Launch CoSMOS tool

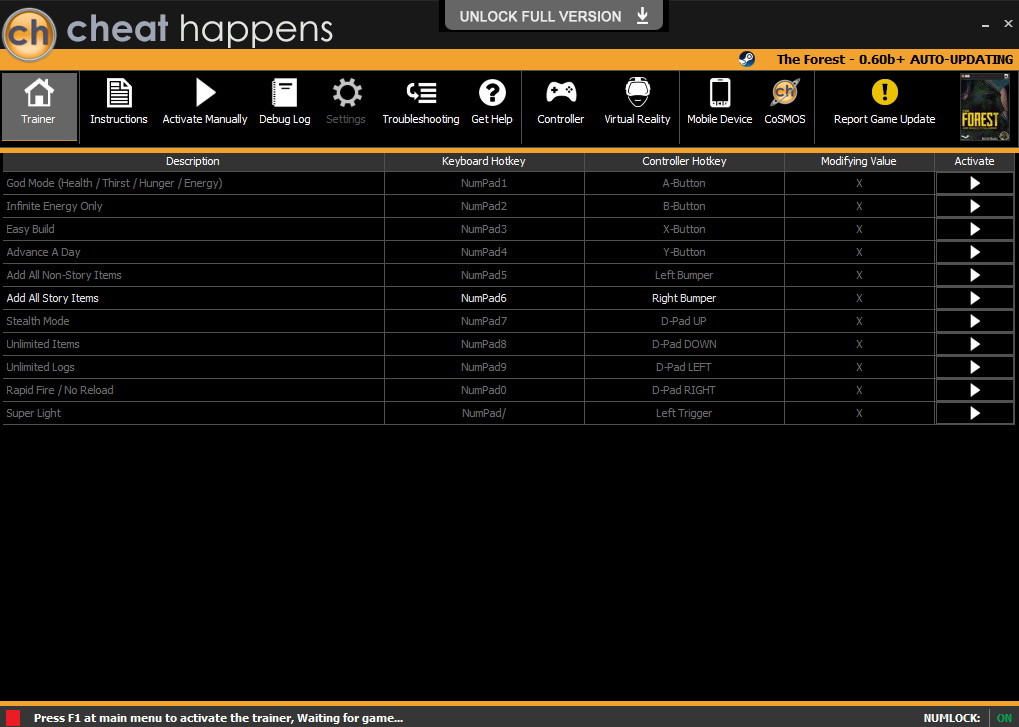pos(784,102)
